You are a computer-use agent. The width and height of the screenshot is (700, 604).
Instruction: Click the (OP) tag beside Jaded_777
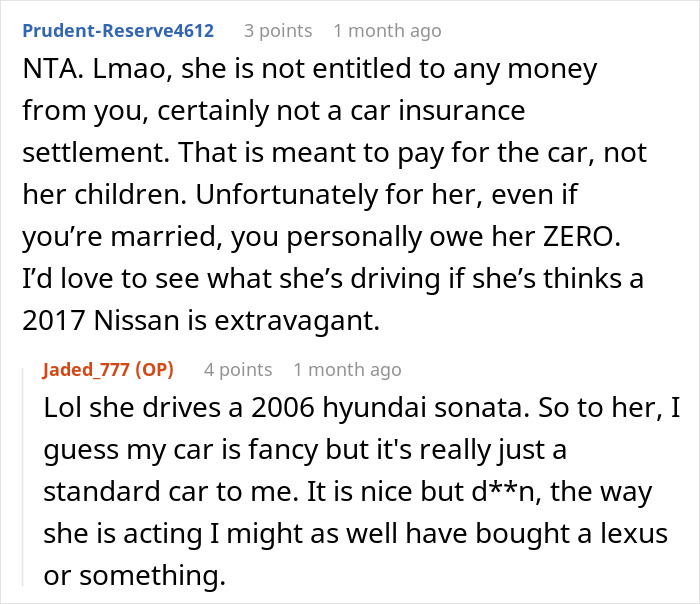coord(155,370)
